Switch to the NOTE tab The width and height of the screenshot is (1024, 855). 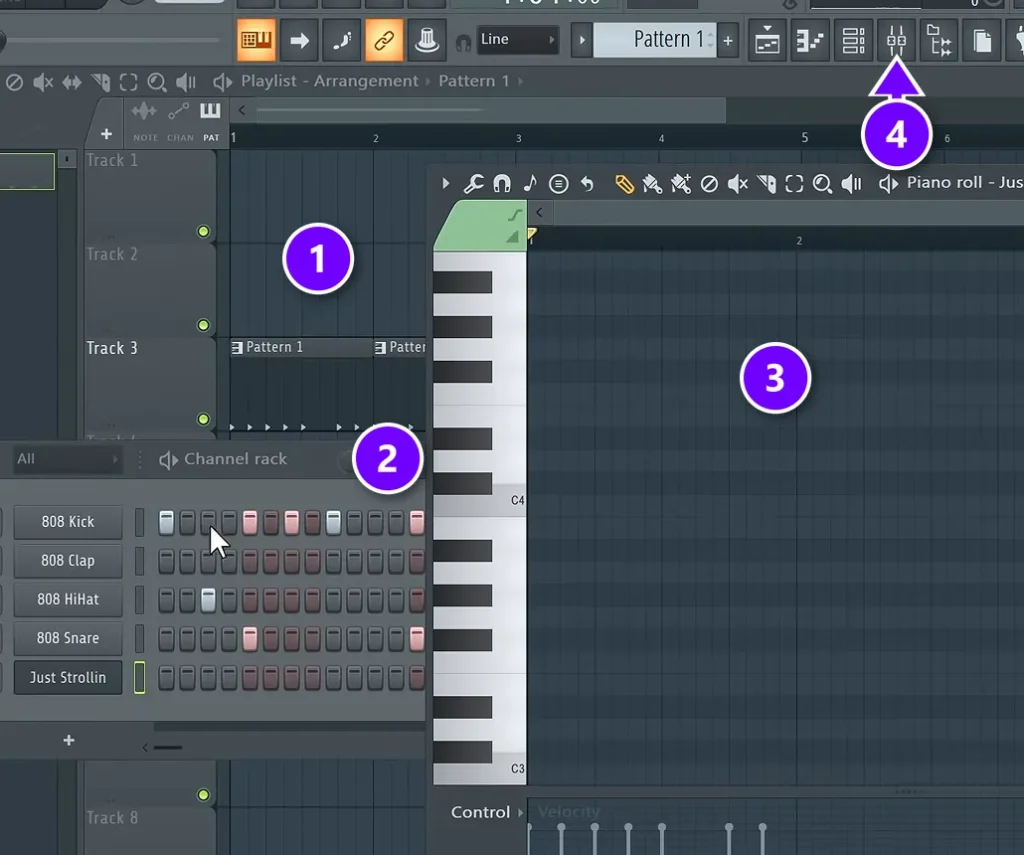(145, 121)
